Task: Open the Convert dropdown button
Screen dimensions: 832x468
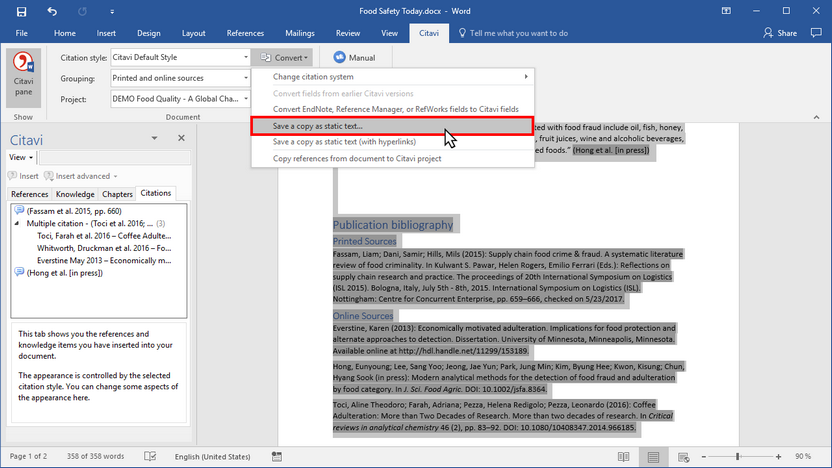Action: pyautogui.click(x=284, y=57)
